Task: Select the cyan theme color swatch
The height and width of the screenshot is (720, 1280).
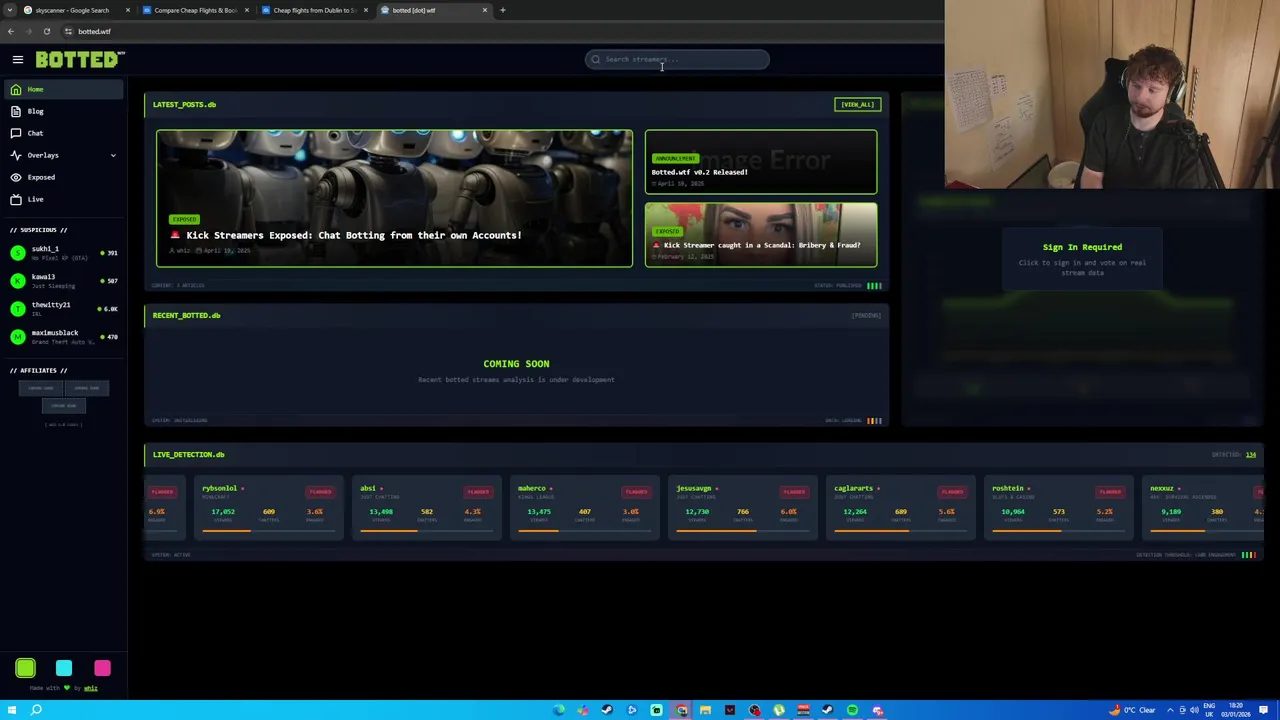Action: click(x=64, y=668)
